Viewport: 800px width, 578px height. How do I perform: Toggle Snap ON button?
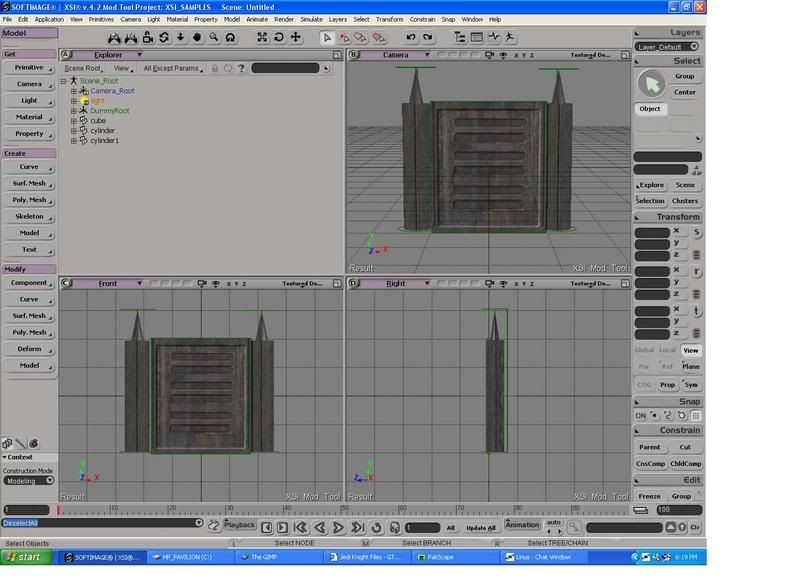coord(640,416)
